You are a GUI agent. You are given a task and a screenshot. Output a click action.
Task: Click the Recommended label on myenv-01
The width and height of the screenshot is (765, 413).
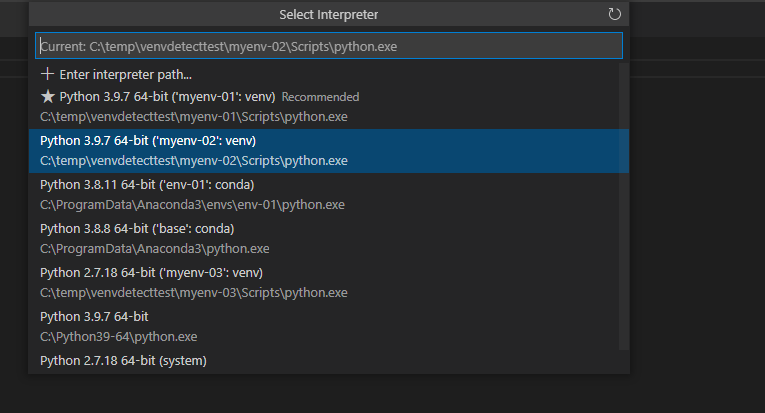[x=320, y=97]
